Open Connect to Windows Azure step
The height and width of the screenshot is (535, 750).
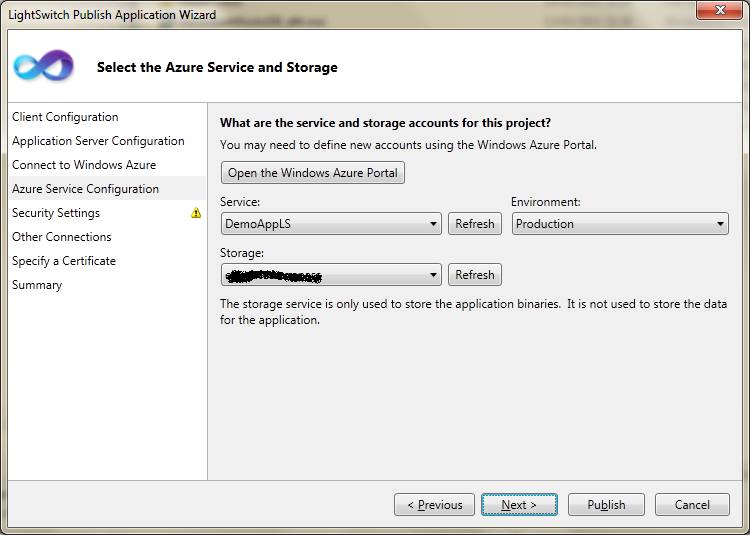[x=84, y=165]
